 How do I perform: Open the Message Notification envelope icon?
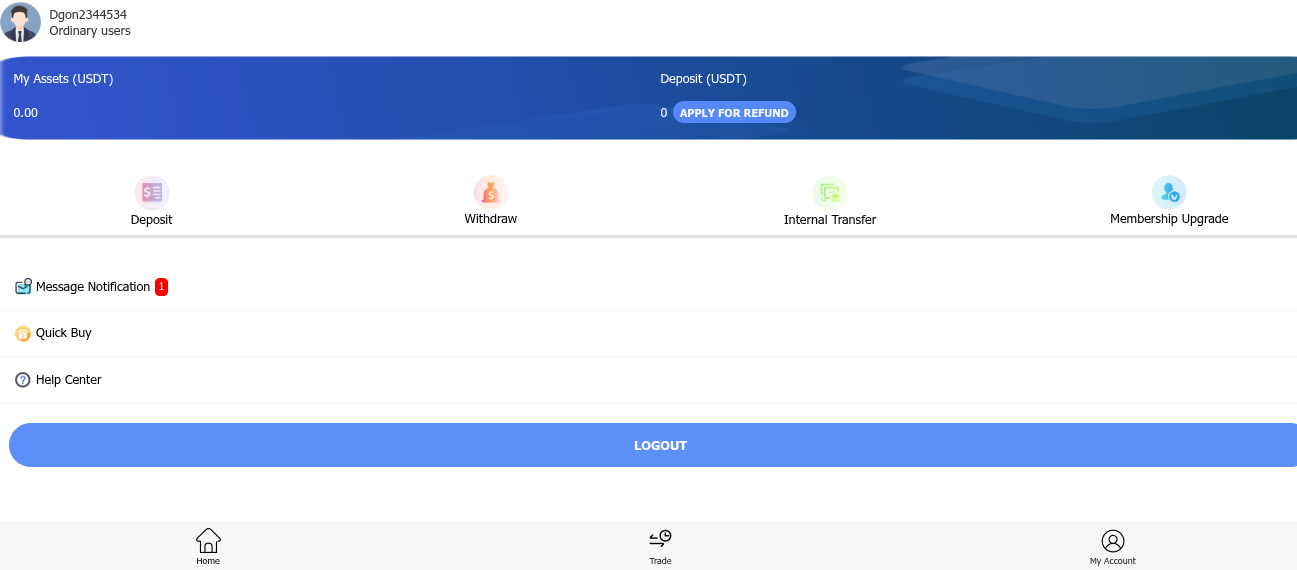click(x=23, y=287)
